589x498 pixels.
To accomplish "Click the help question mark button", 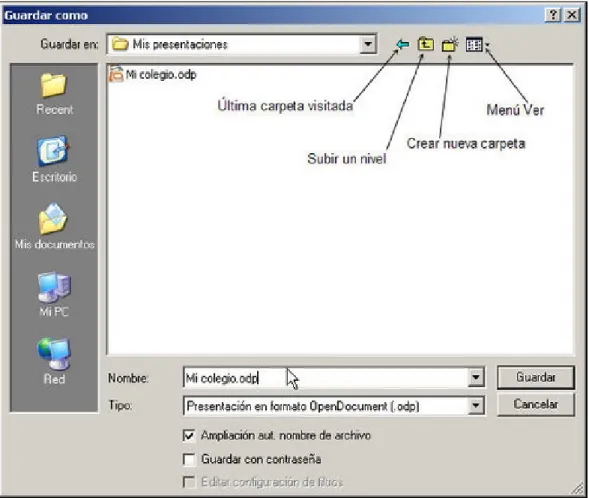I will [553, 15].
